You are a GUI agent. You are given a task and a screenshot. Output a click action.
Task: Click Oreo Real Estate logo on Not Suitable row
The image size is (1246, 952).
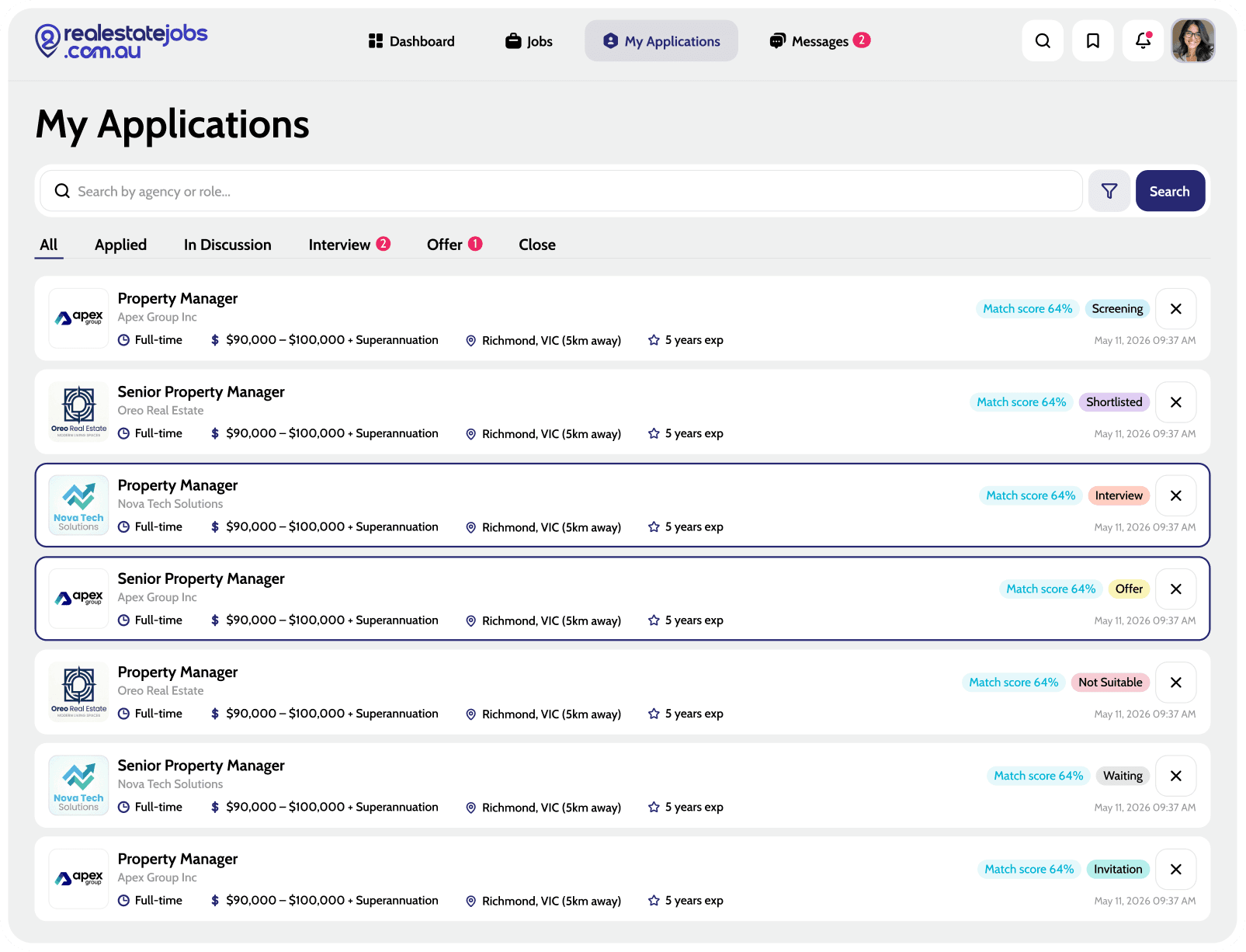(x=78, y=692)
